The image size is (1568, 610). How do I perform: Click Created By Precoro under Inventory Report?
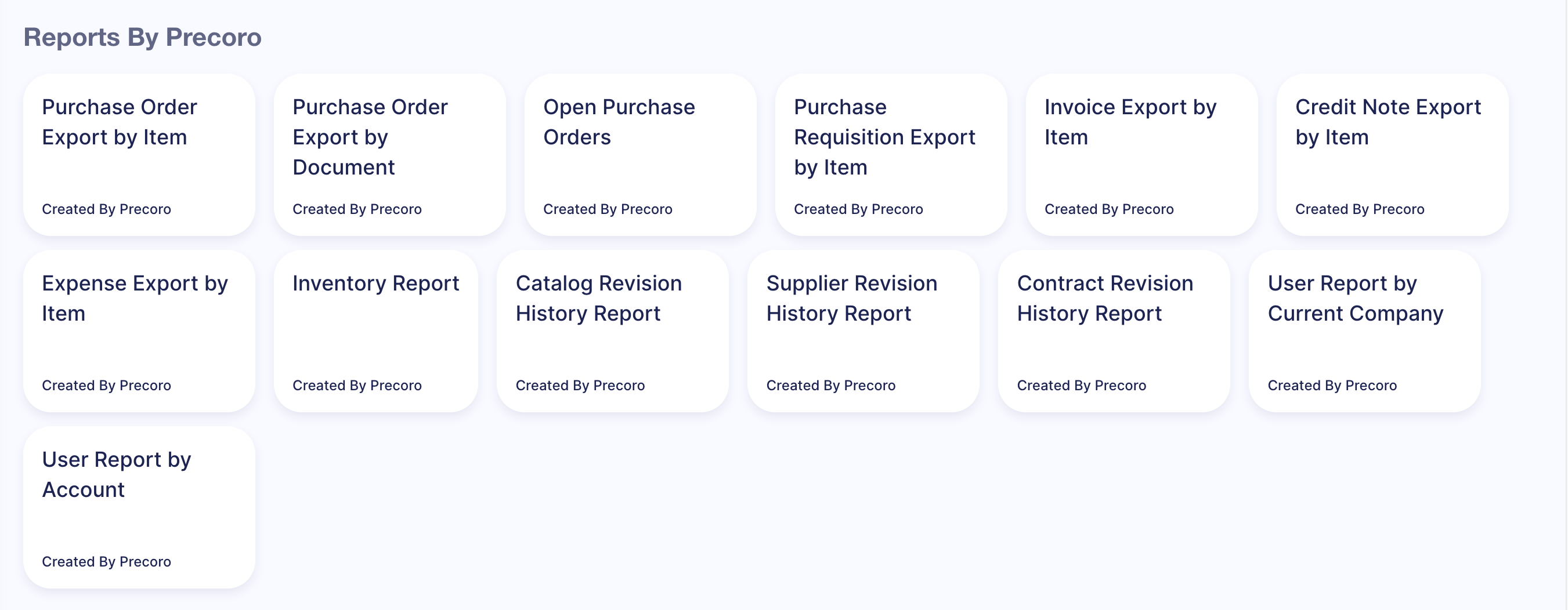pos(357,385)
